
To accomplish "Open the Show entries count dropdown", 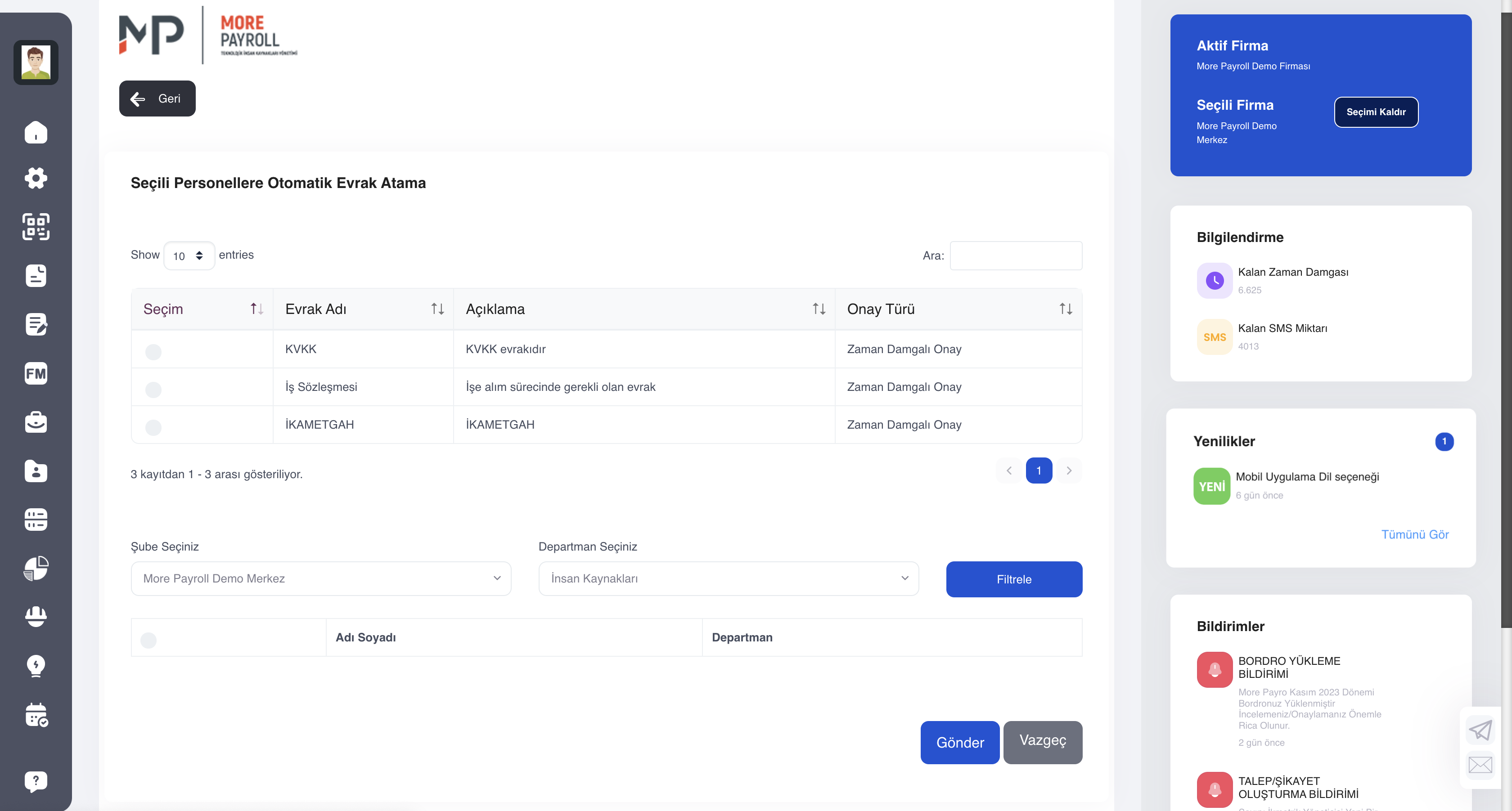I will (189, 256).
